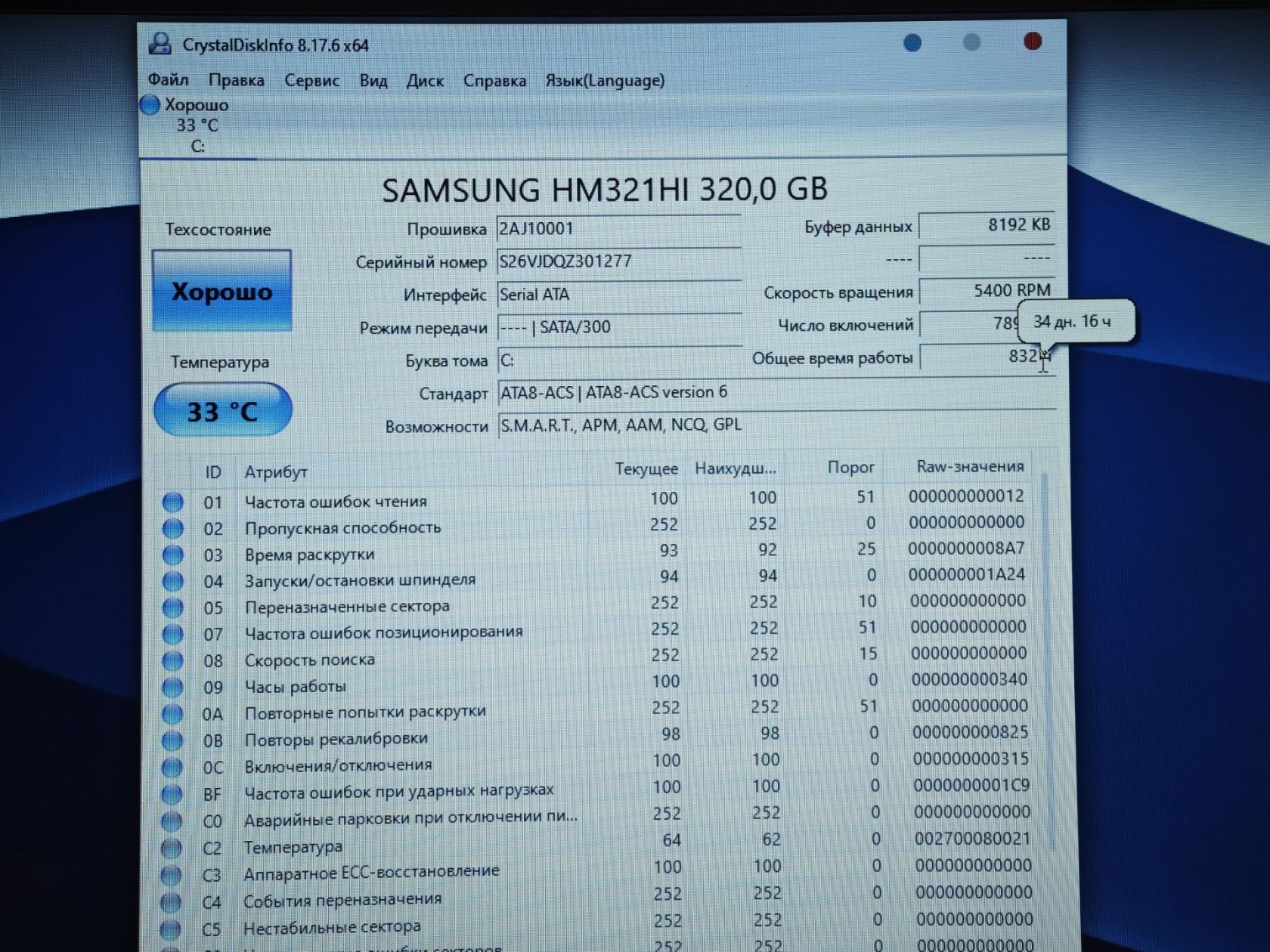This screenshot has height=952, width=1270.
Task: Click the status icon for Нестабильные сектора
Action: click(x=171, y=929)
